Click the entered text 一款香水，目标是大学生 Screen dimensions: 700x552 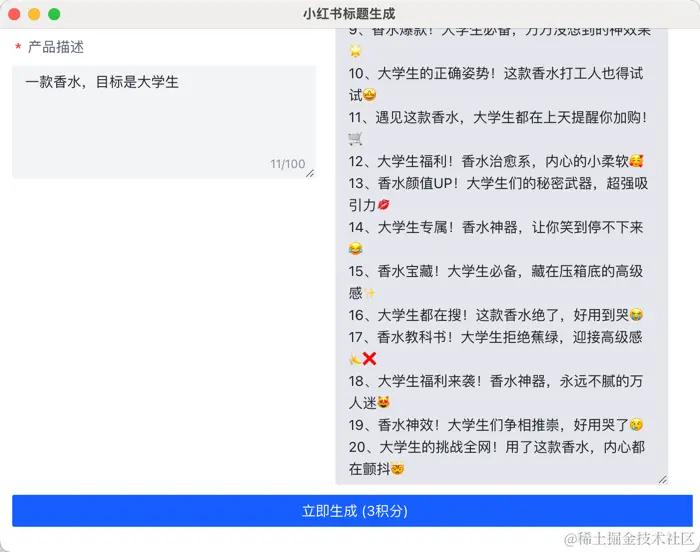pos(102,82)
